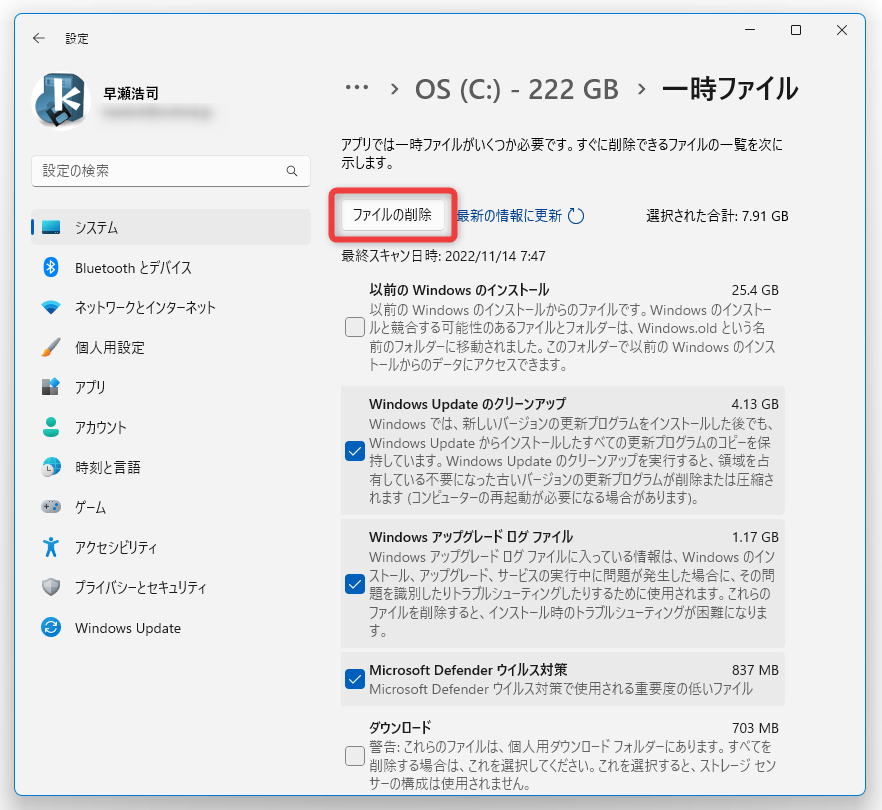This screenshot has height=810, width=882.
Task: Click the 1.17 GB size value
Action: point(755,537)
